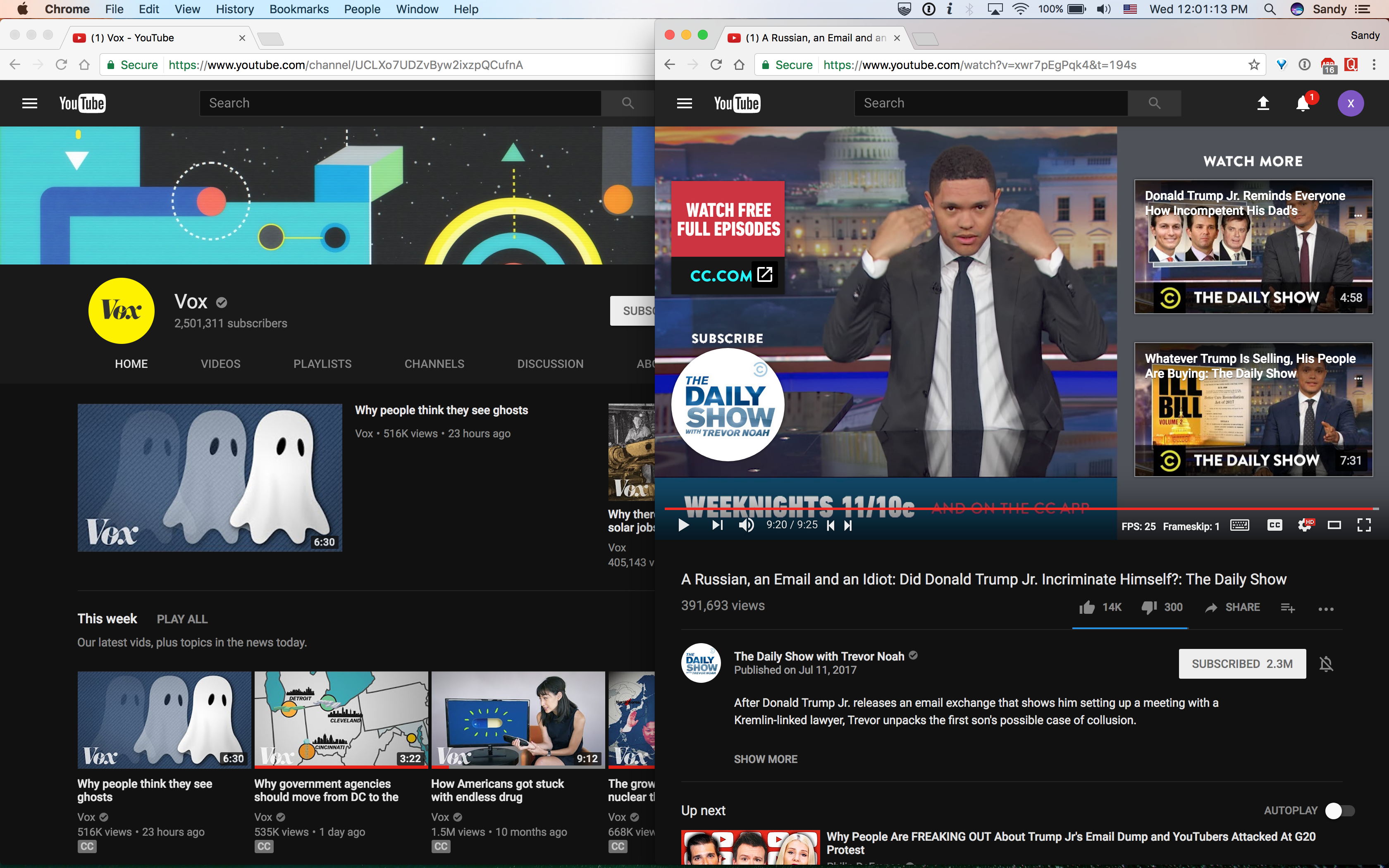This screenshot has width=1389, height=868.
Task: Open the three-dot more actions menu
Action: [x=1326, y=609]
